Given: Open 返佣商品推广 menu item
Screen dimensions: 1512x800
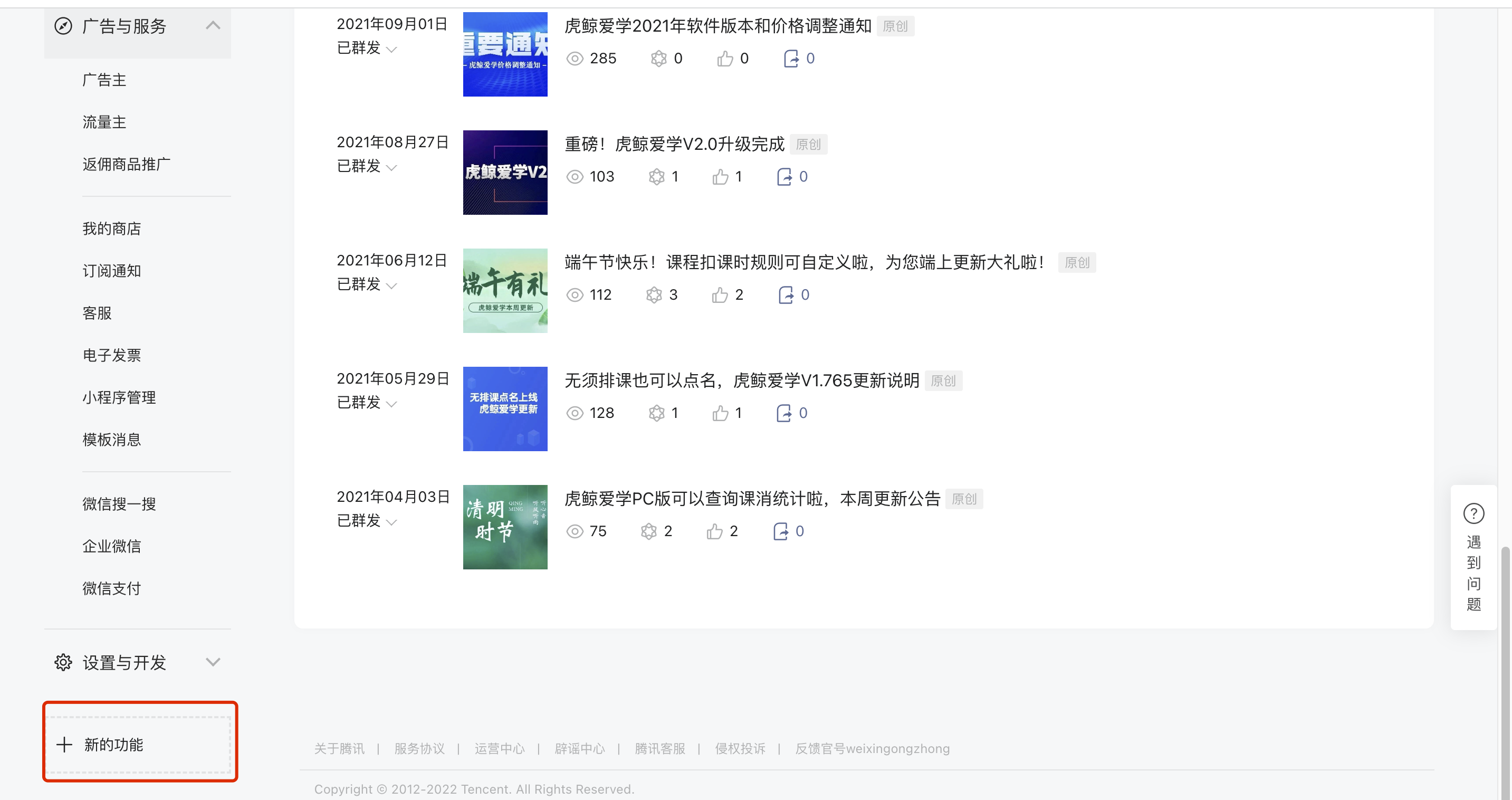Looking at the screenshot, I should tap(127, 164).
